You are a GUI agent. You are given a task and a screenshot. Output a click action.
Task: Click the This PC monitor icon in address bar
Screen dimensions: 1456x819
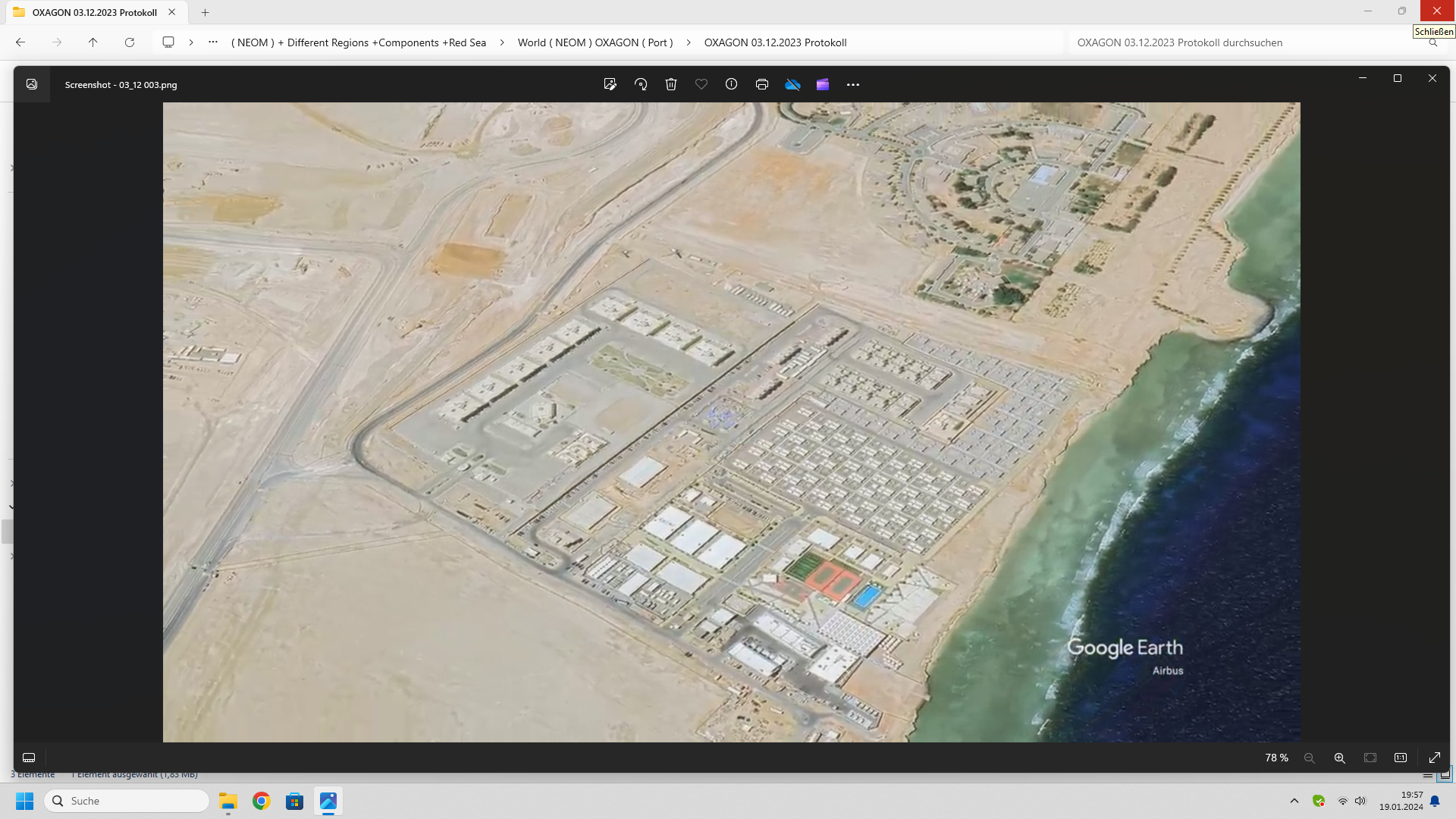[x=168, y=42]
